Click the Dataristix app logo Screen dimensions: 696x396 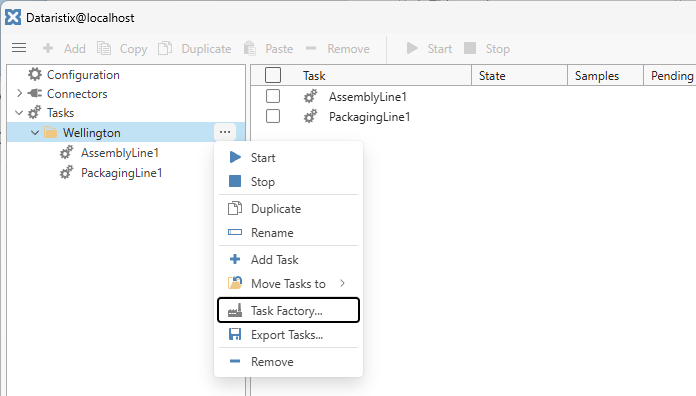pyautogui.click(x=13, y=17)
